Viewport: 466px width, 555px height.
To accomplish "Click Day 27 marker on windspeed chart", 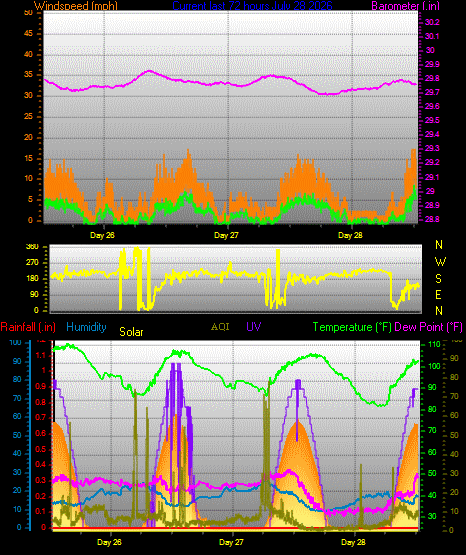I will (x=226, y=235).
